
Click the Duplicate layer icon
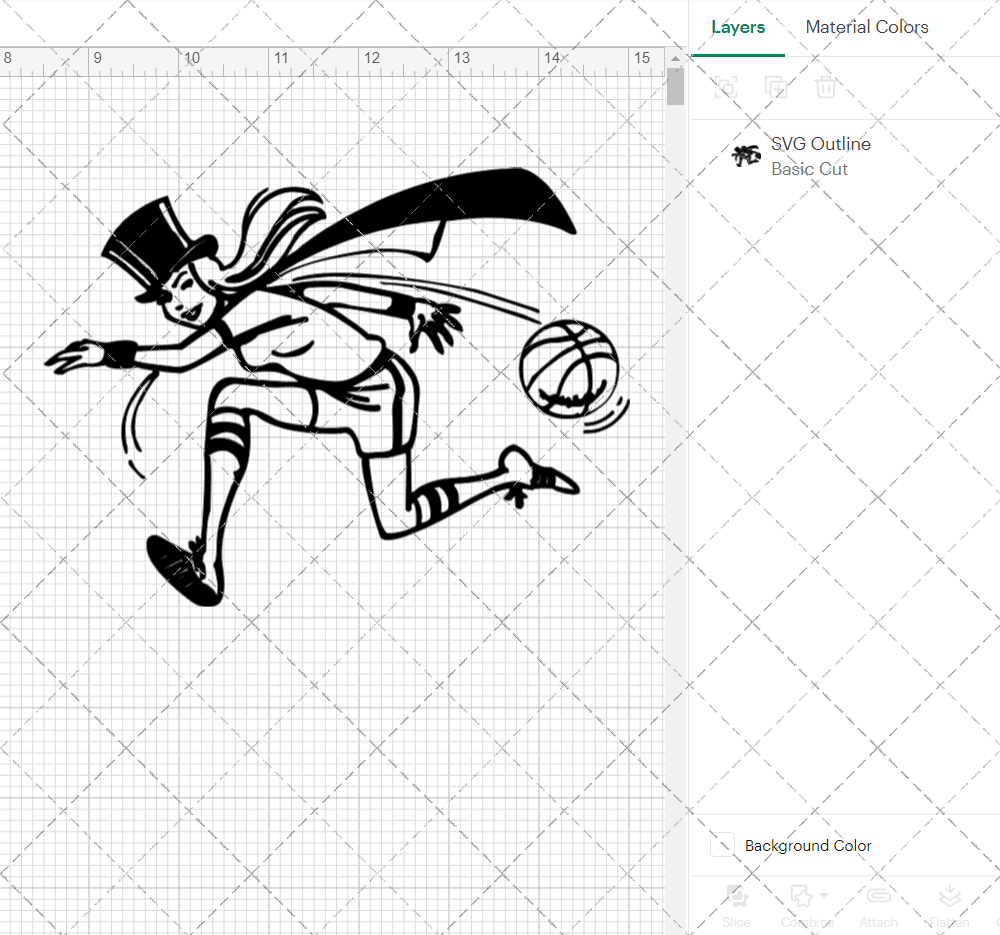pos(776,87)
